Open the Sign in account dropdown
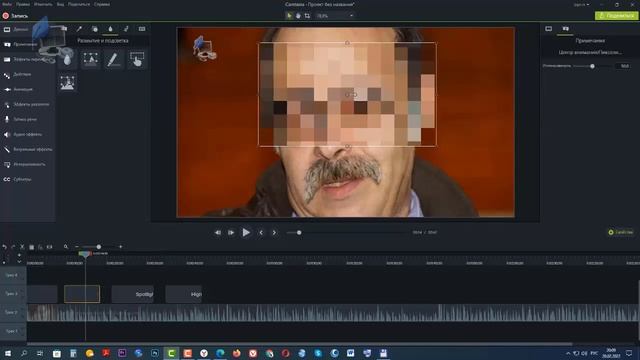The image size is (640, 360). tap(581, 4)
